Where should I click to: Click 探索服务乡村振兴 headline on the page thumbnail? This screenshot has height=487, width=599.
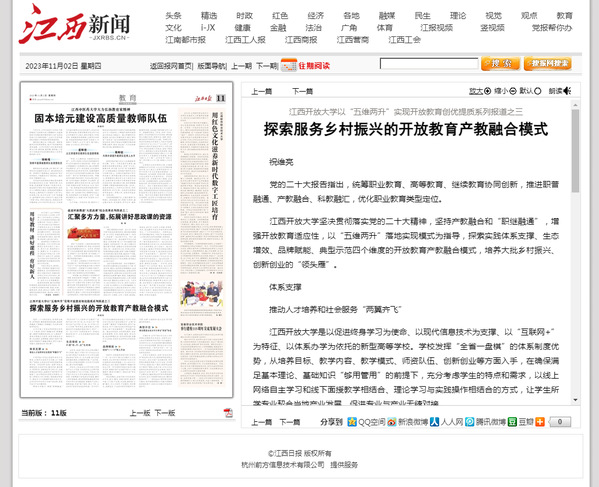(99, 308)
